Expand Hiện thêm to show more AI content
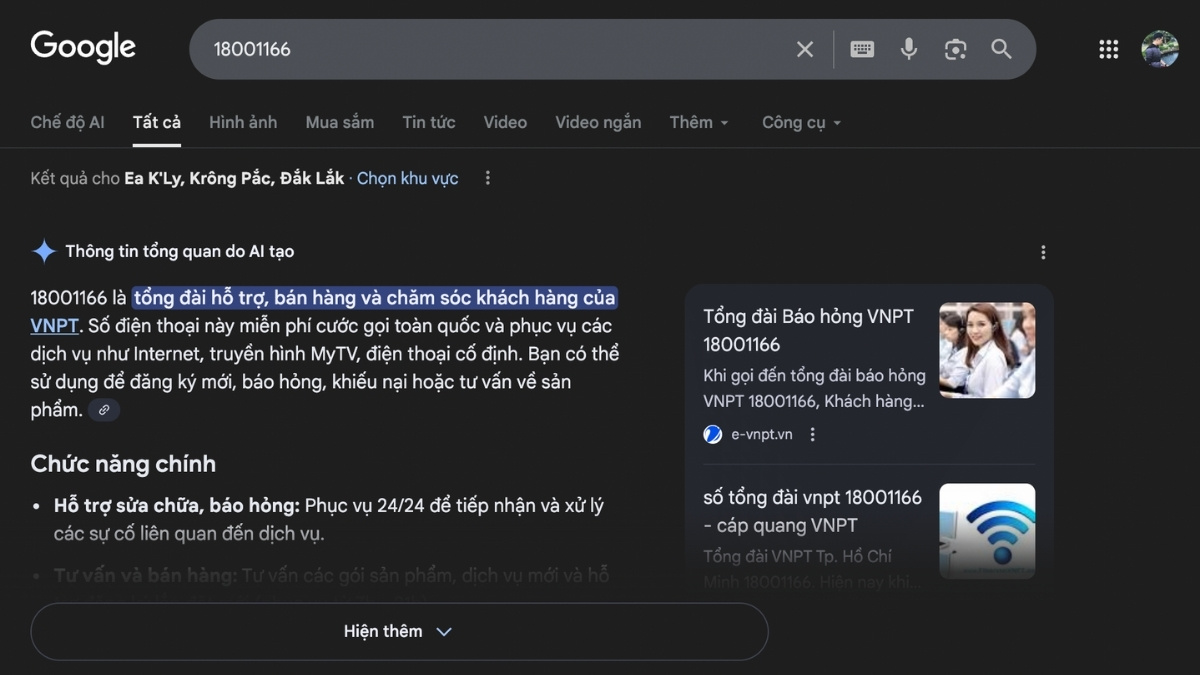1200x675 pixels. (x=399, y=631)
